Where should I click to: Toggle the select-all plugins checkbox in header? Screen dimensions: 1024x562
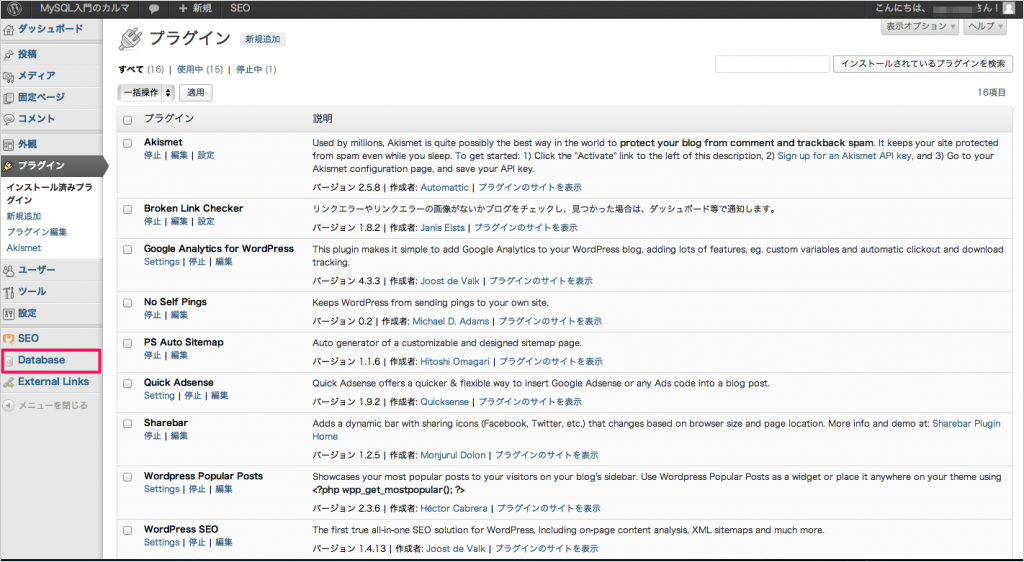click(127, 120)
